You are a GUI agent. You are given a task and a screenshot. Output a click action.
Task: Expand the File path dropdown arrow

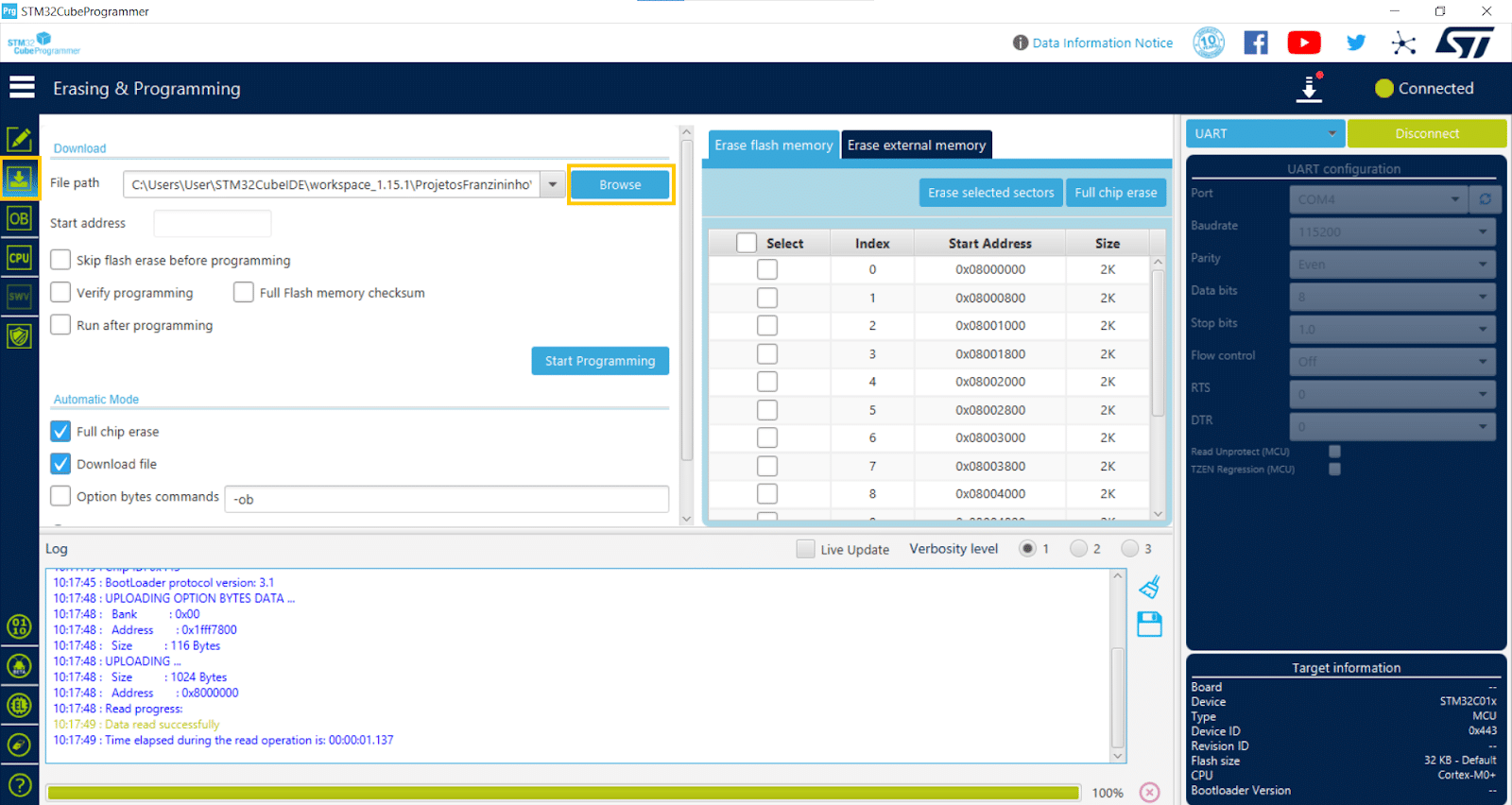[x=553, y=184]
